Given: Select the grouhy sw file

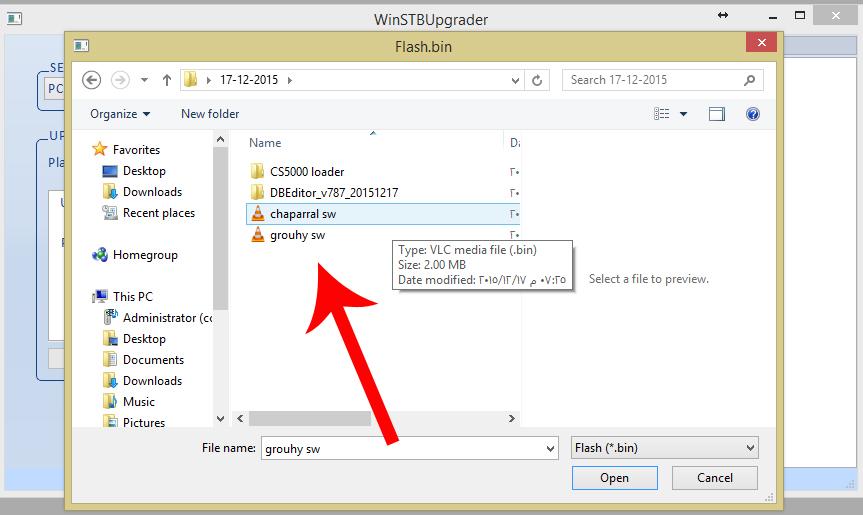Looking at the screenshot, I should [x=297, y=235].
